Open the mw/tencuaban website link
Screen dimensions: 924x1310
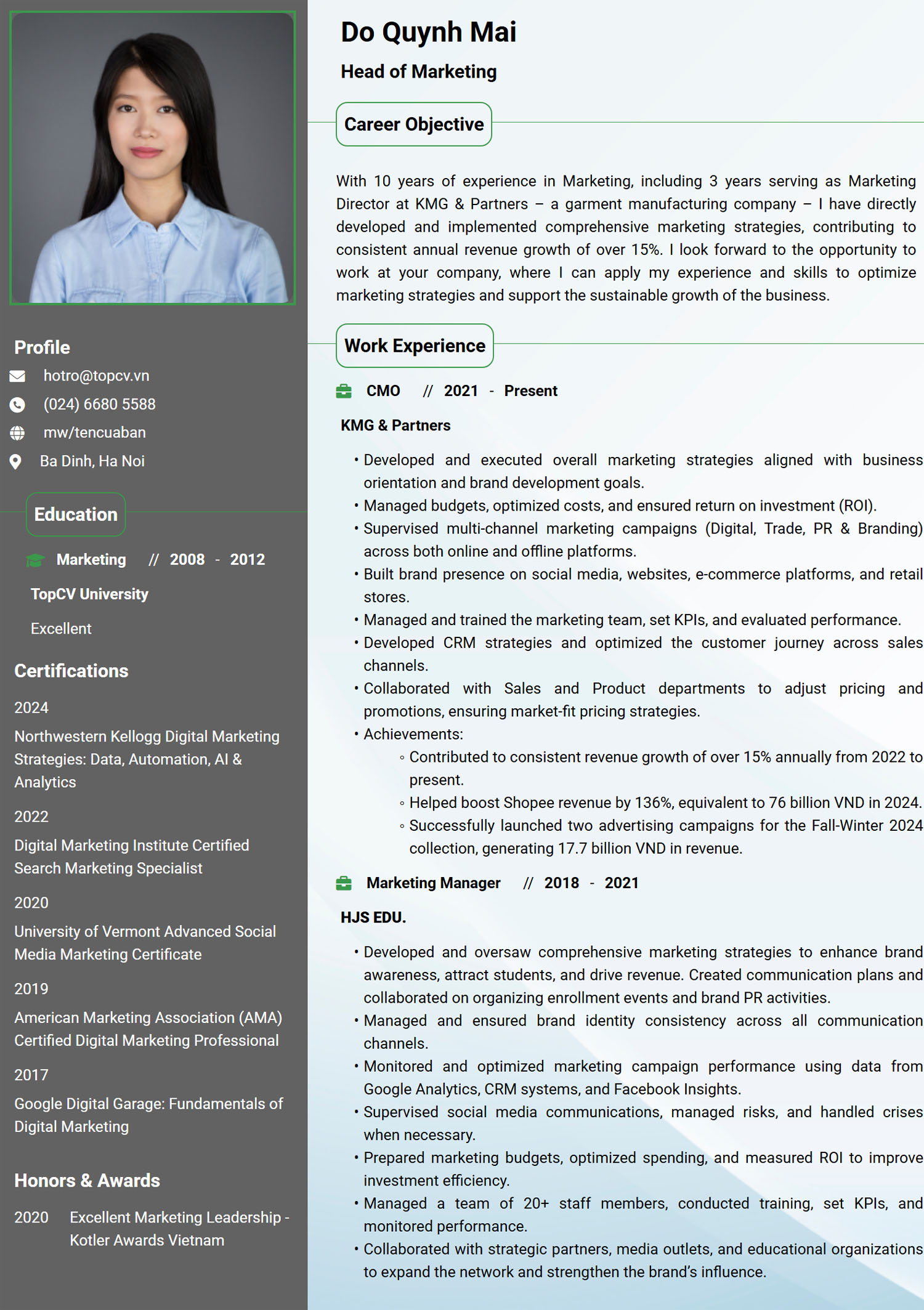click(x=94, y=433)
